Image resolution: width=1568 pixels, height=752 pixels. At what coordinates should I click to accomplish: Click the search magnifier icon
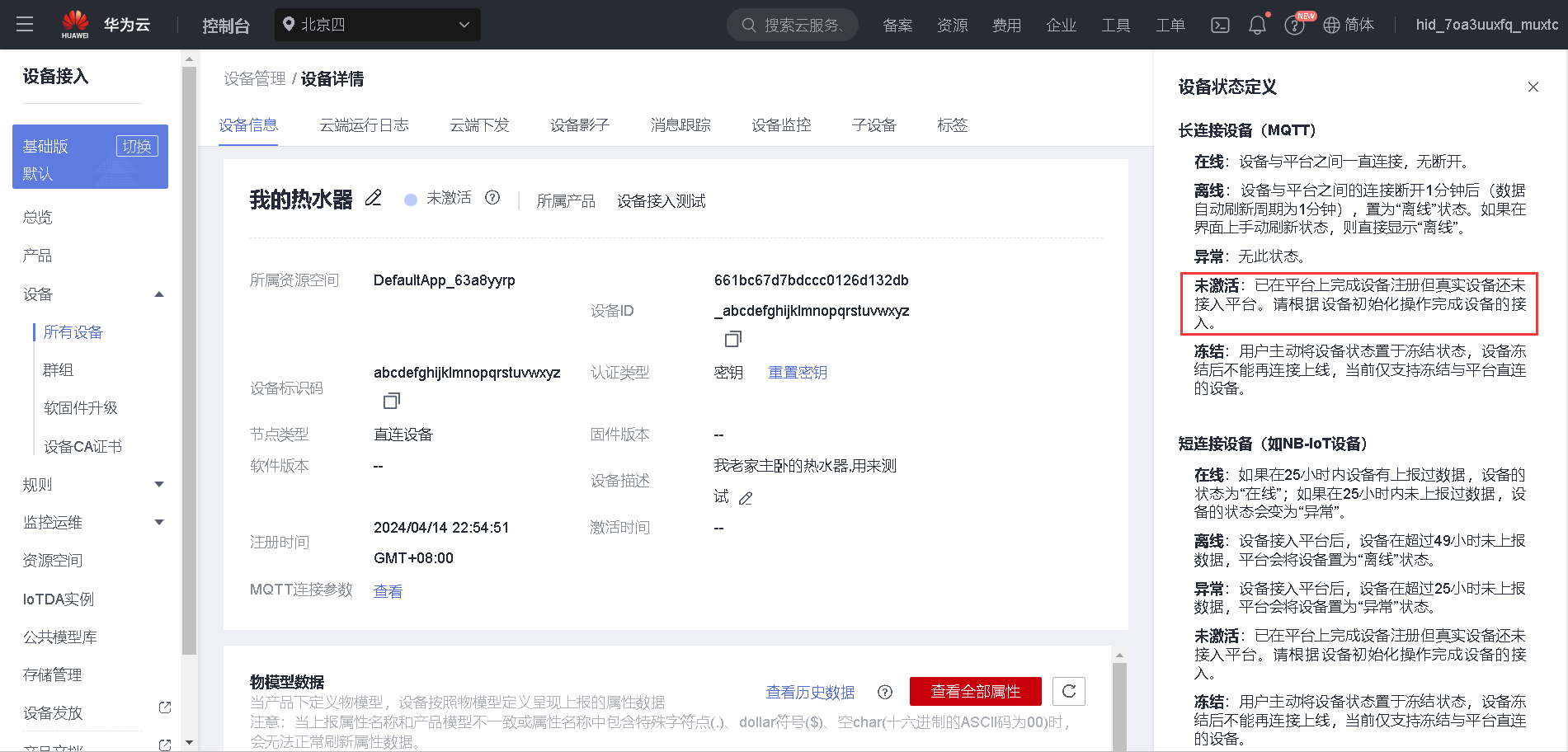pyautogui.click(x=749, y=25)
